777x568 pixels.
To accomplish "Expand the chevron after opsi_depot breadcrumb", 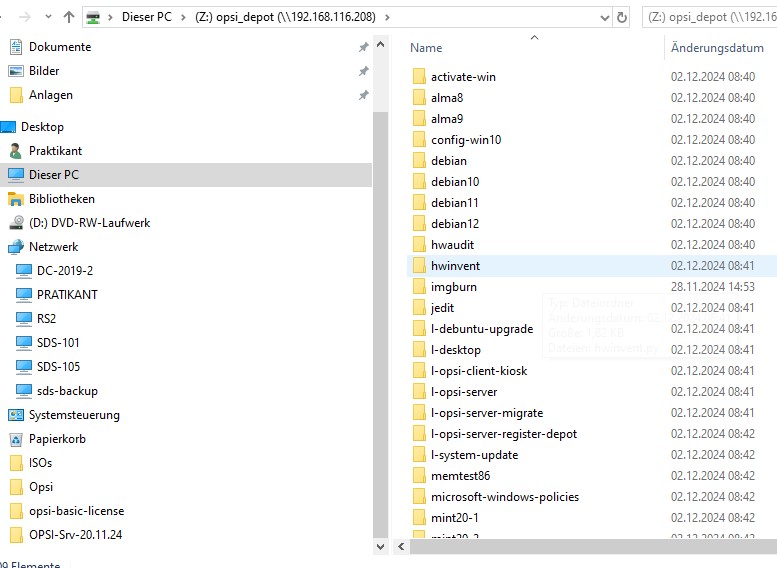I will pyautogui.click(x=387, y=17).
